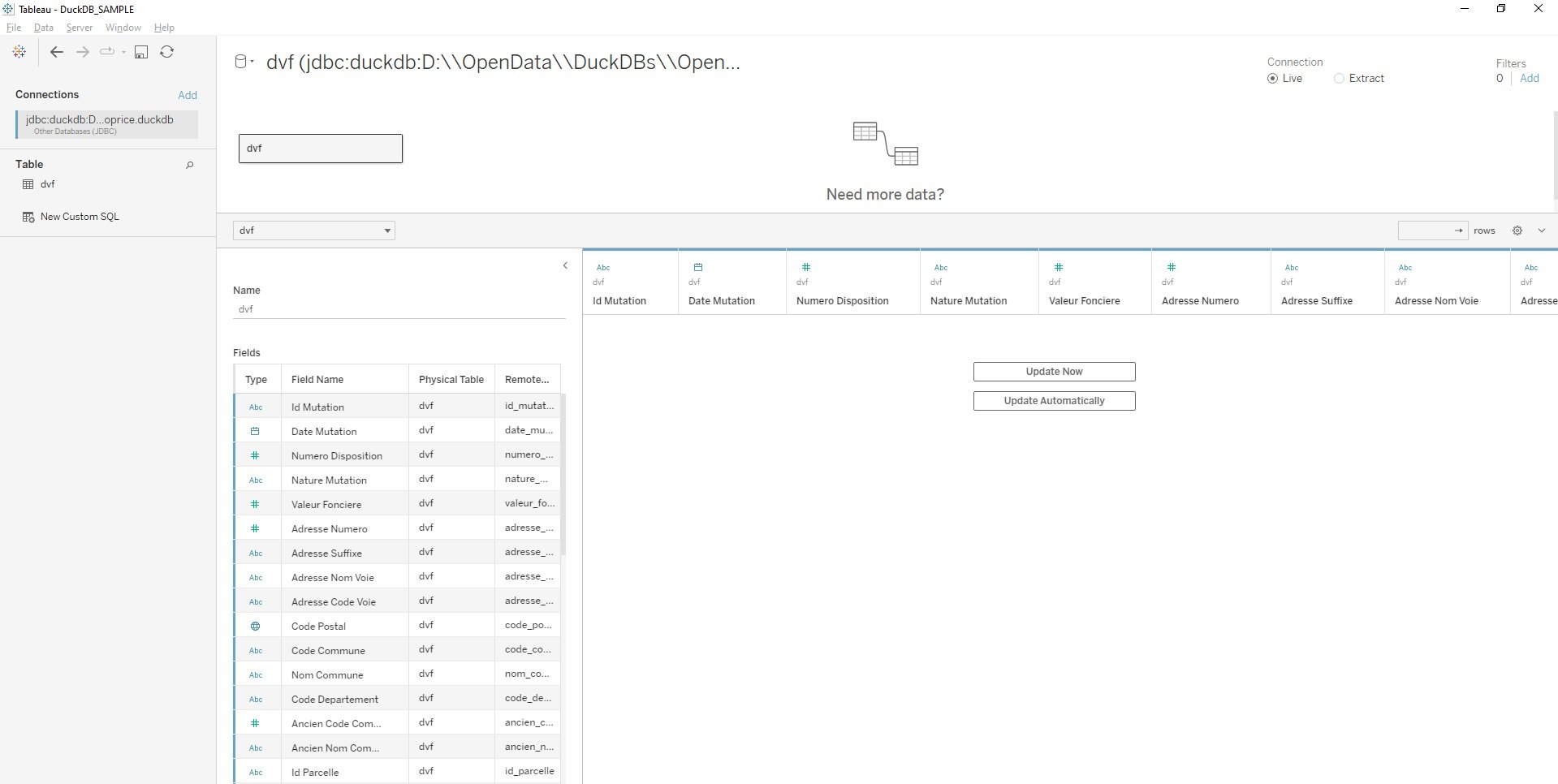Select the Ancien Nom Com field row
1558x784 pixels.
(x=397, y=747)
